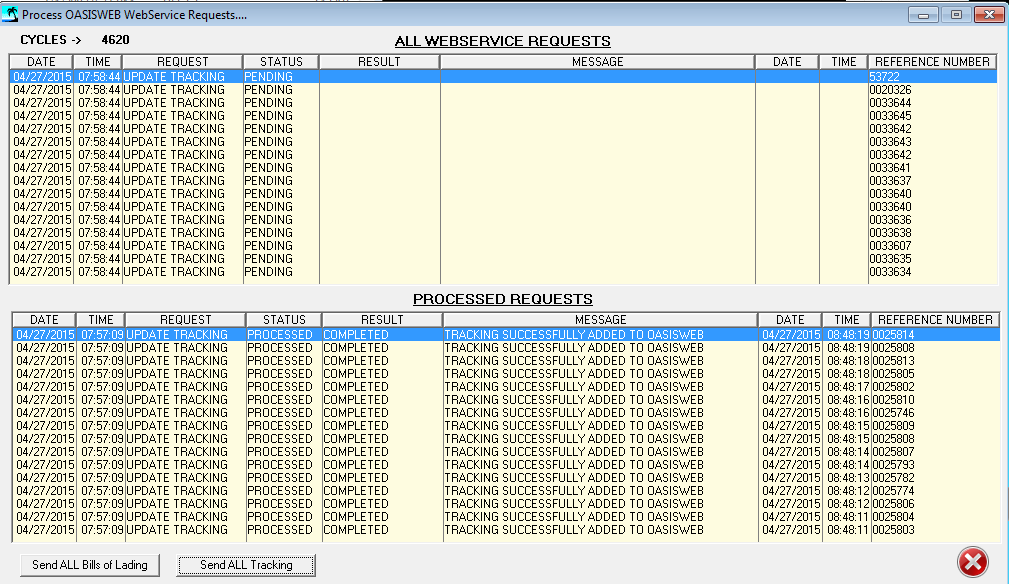
Task: Select processed row with reference 0025804
Action: (x=506, y=516)
